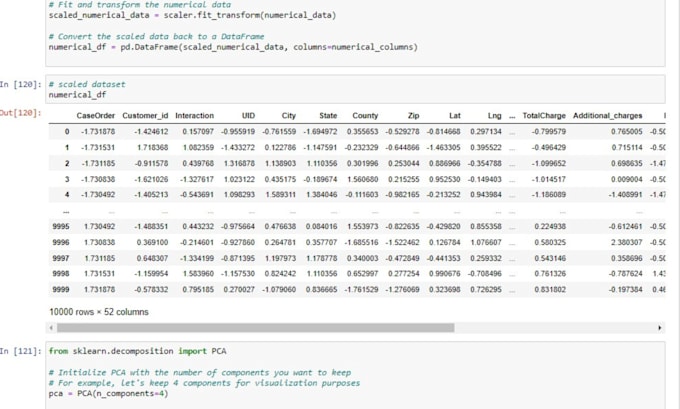
Task: Click the horizontal scrollbar left arrow
Action: 51,328
